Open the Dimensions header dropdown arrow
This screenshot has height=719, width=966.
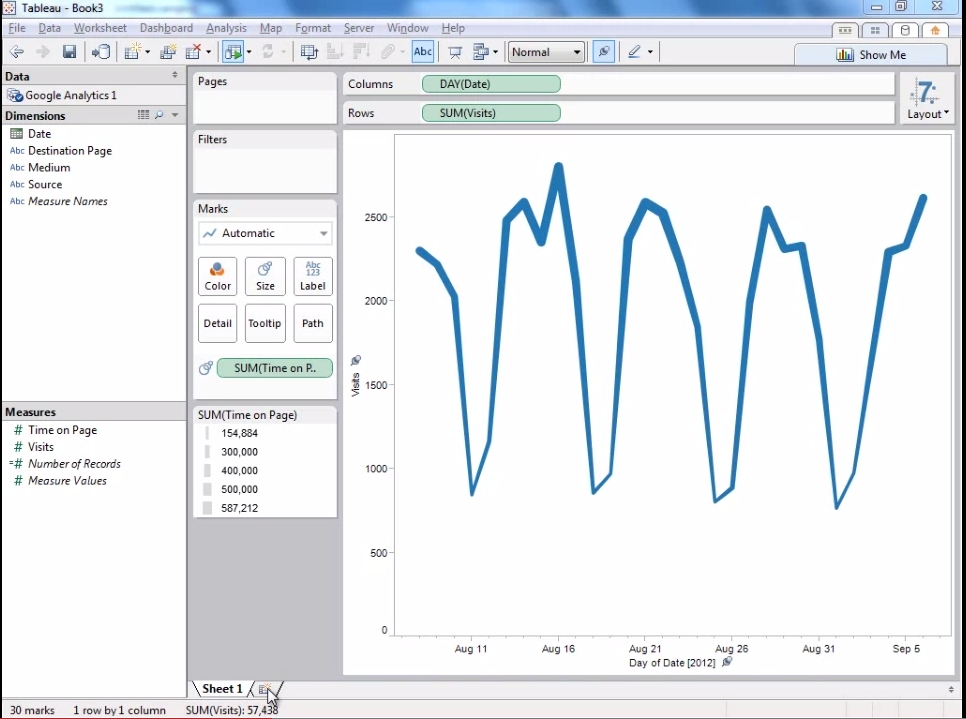coord(175,115)
